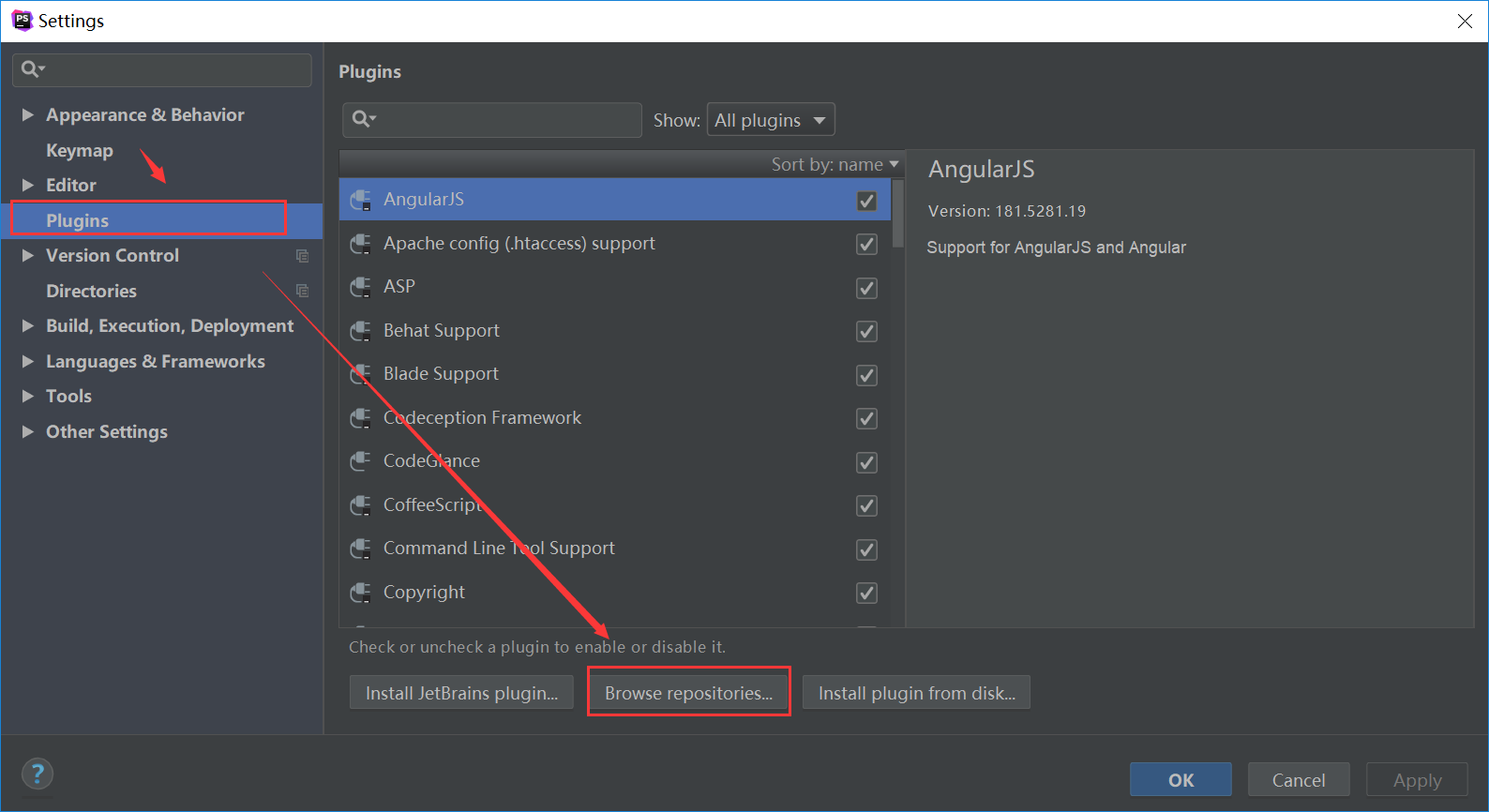Click the Blade Support plugin icon
The image size is (1489, 812).
[x=360, y=374]
